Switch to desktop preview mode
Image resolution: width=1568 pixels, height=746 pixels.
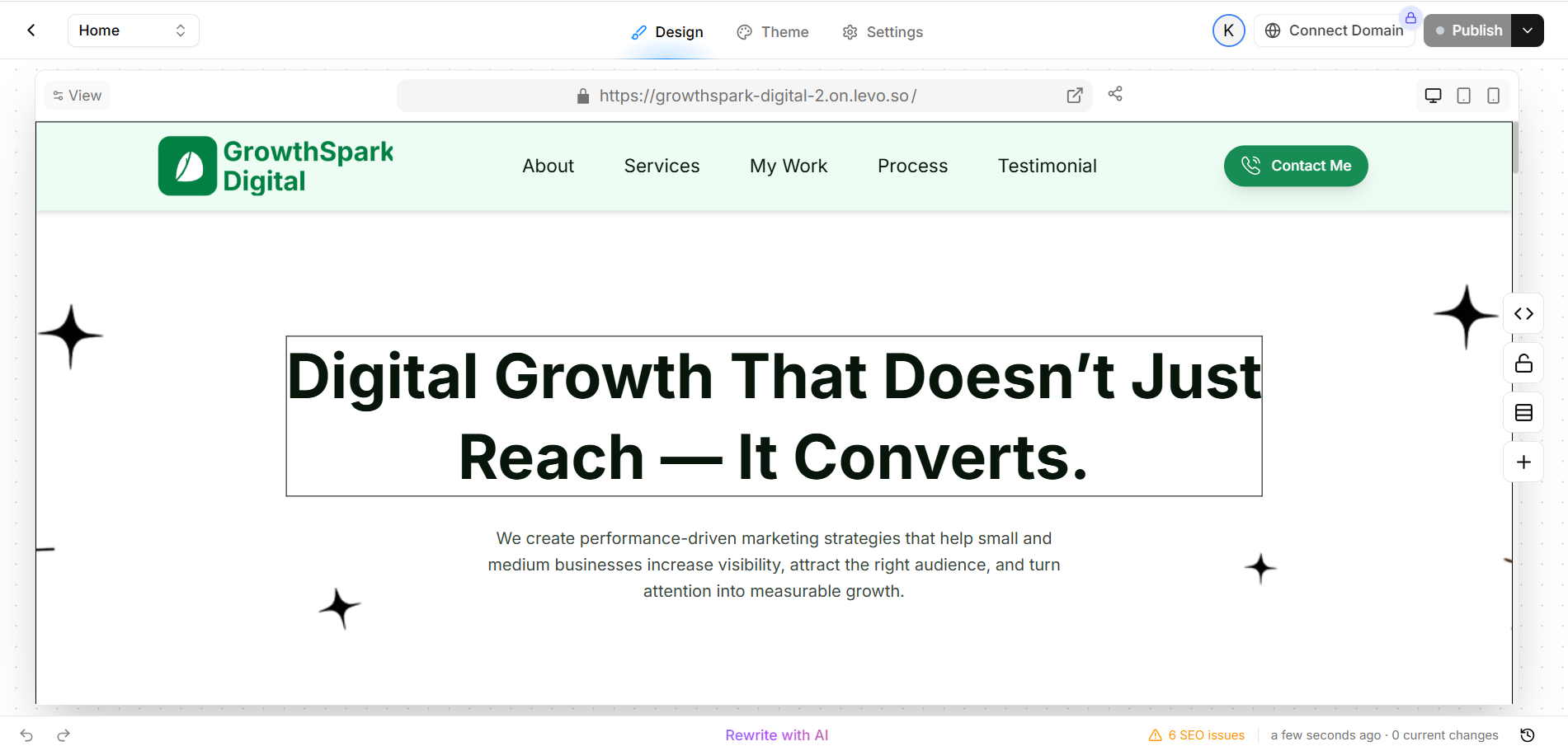[1434, 96]
